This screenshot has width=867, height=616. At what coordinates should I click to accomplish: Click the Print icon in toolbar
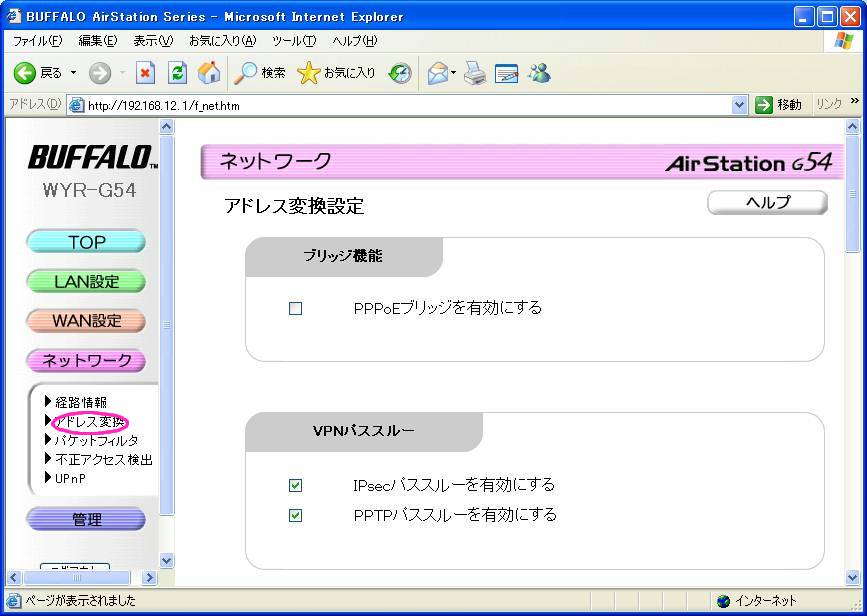click(x=474, y=73)
